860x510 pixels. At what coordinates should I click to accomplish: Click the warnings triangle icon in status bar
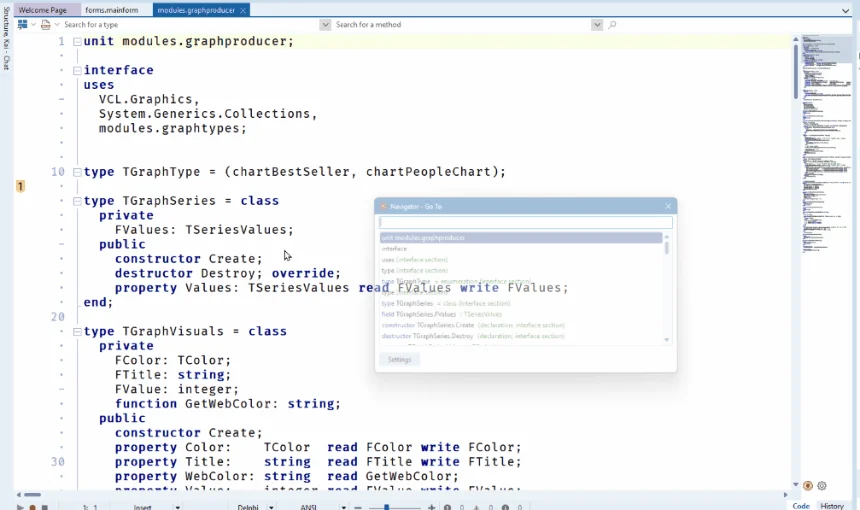[x=476, y=507]
